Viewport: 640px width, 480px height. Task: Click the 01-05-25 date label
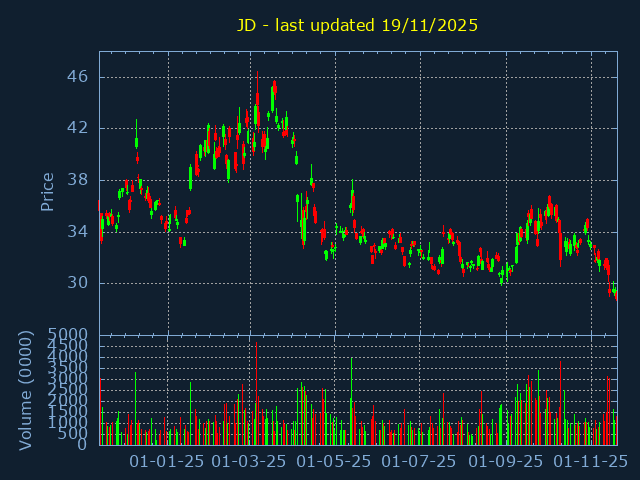(335, 462)
